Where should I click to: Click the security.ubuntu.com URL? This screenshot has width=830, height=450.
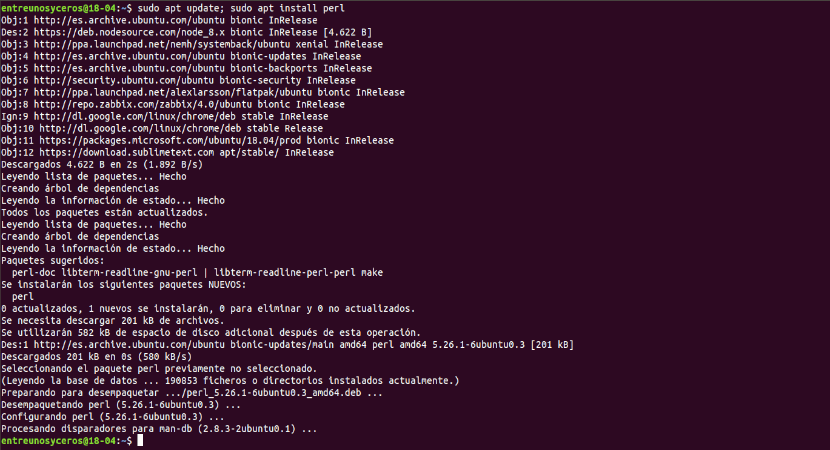[124, 80]
